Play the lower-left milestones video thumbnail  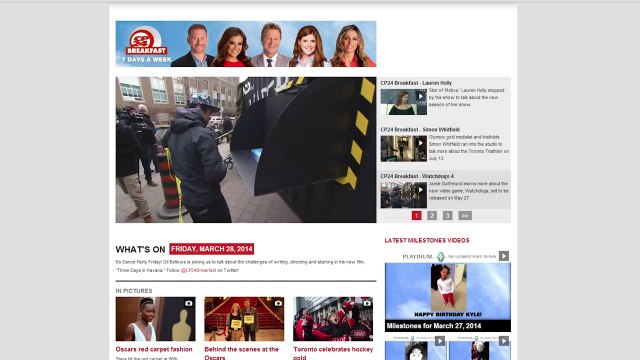tap(416, 348)
